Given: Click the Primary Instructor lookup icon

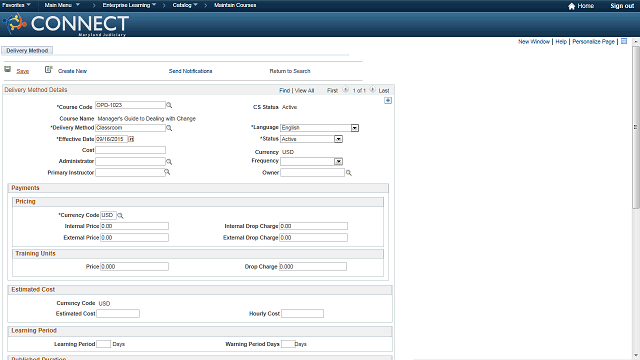Looking at the screenshot, I should point(167,172).
